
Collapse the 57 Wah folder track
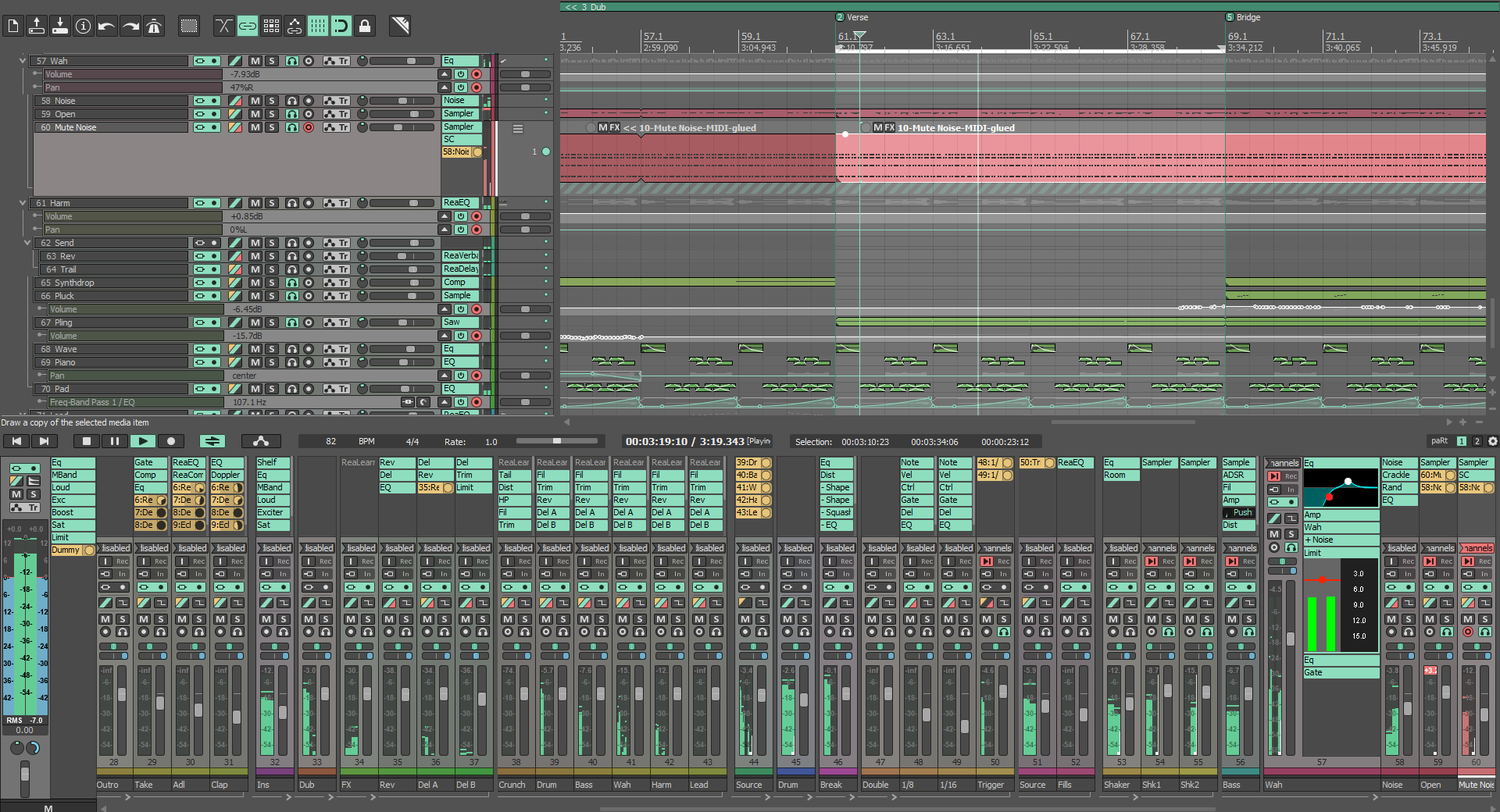pyautogui.click(x=22, y=60)
